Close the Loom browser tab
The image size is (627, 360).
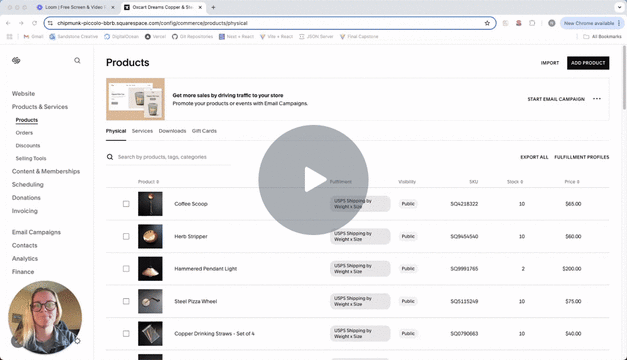coord(113,7)
